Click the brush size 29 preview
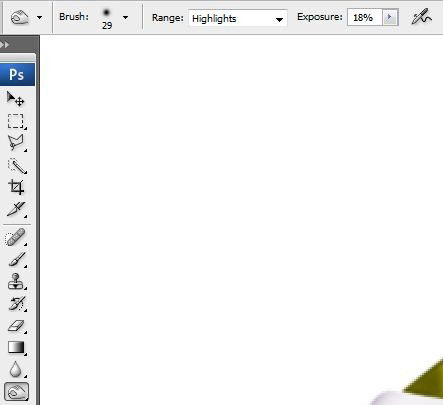Screen dimensions: 443x405 pos(107,18)
